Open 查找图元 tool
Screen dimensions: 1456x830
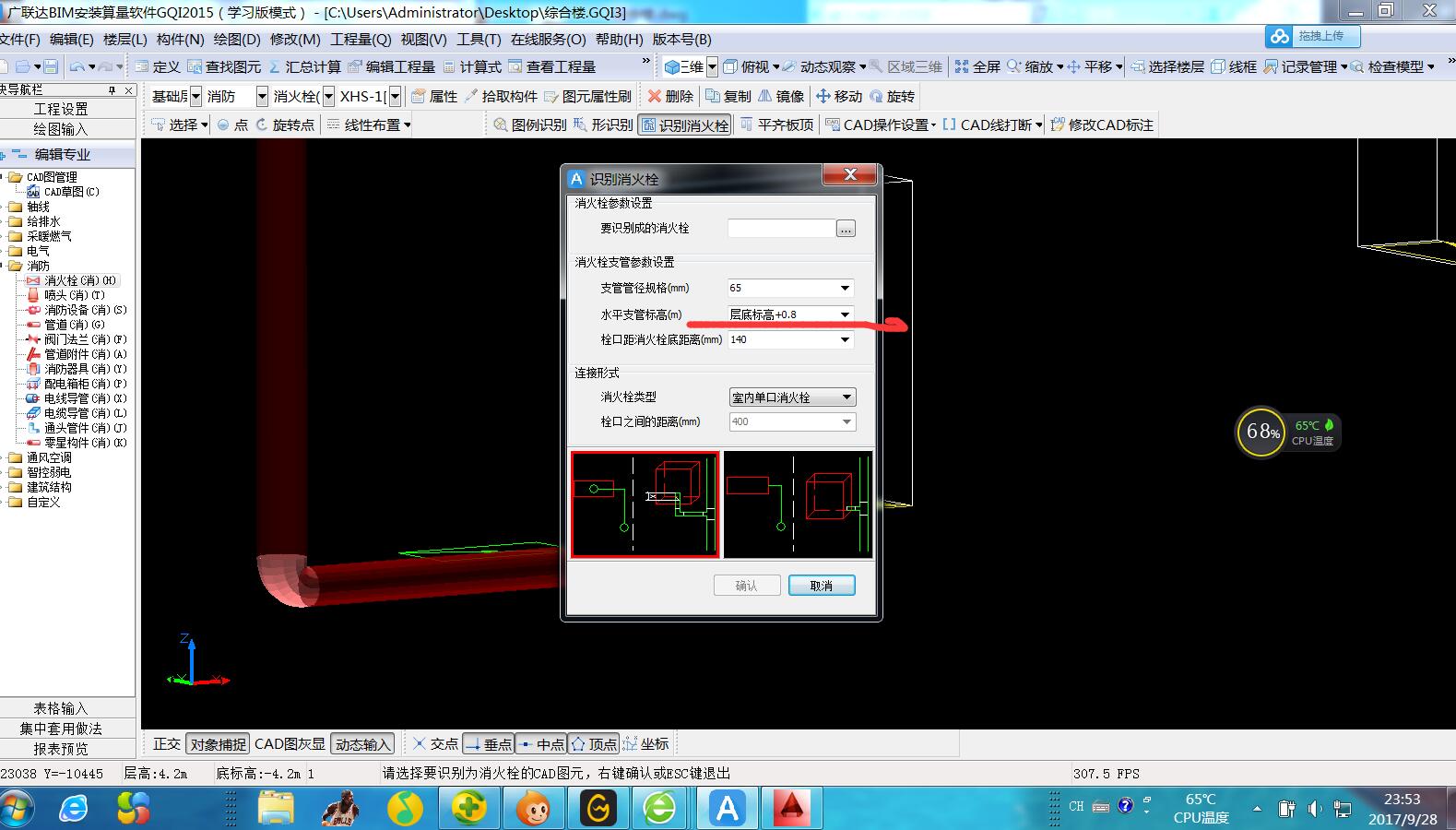[x=224, y=66]
